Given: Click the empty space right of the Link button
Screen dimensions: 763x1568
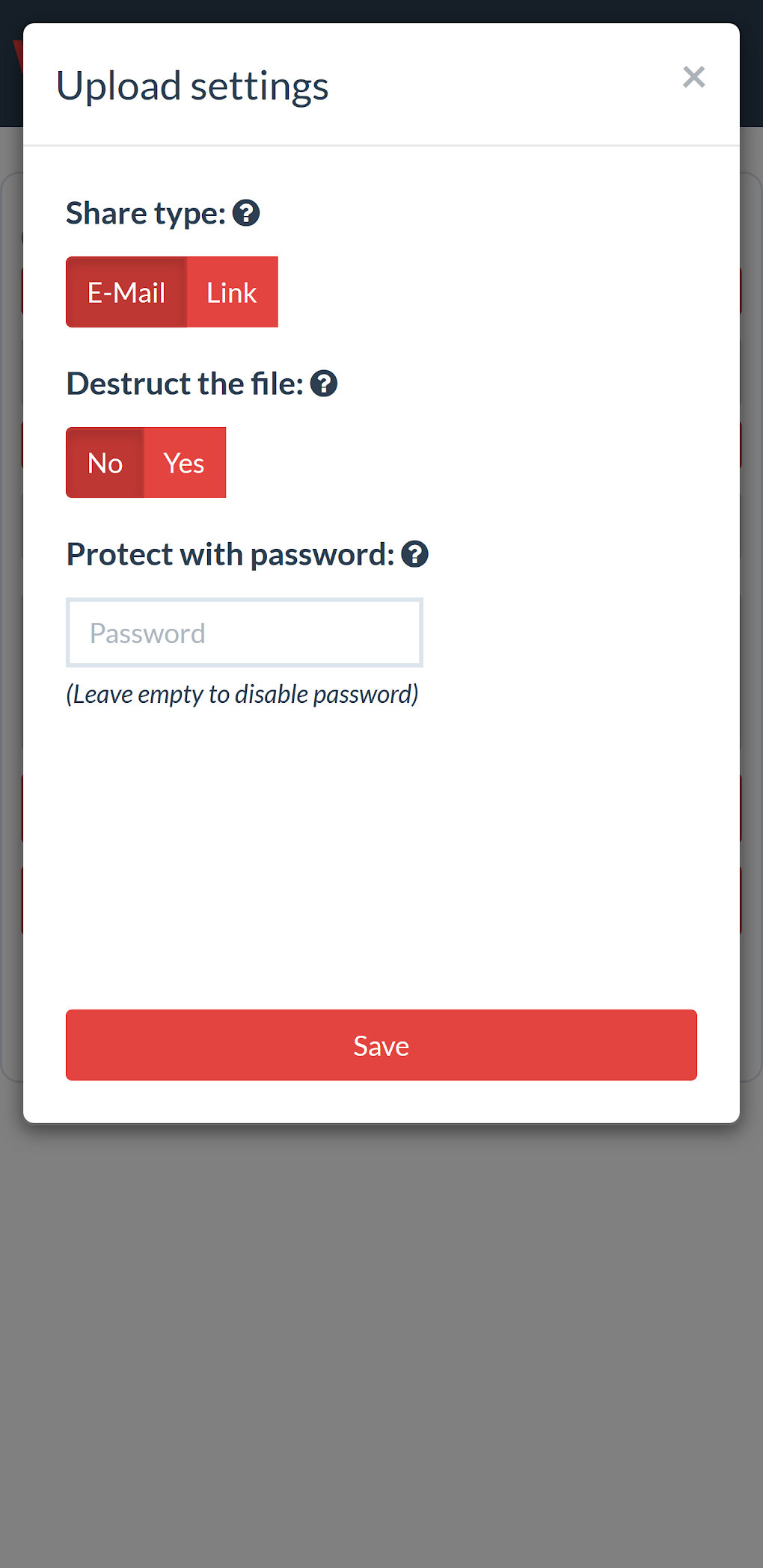Looking at the screenshot, I should [x=486, y=292].
